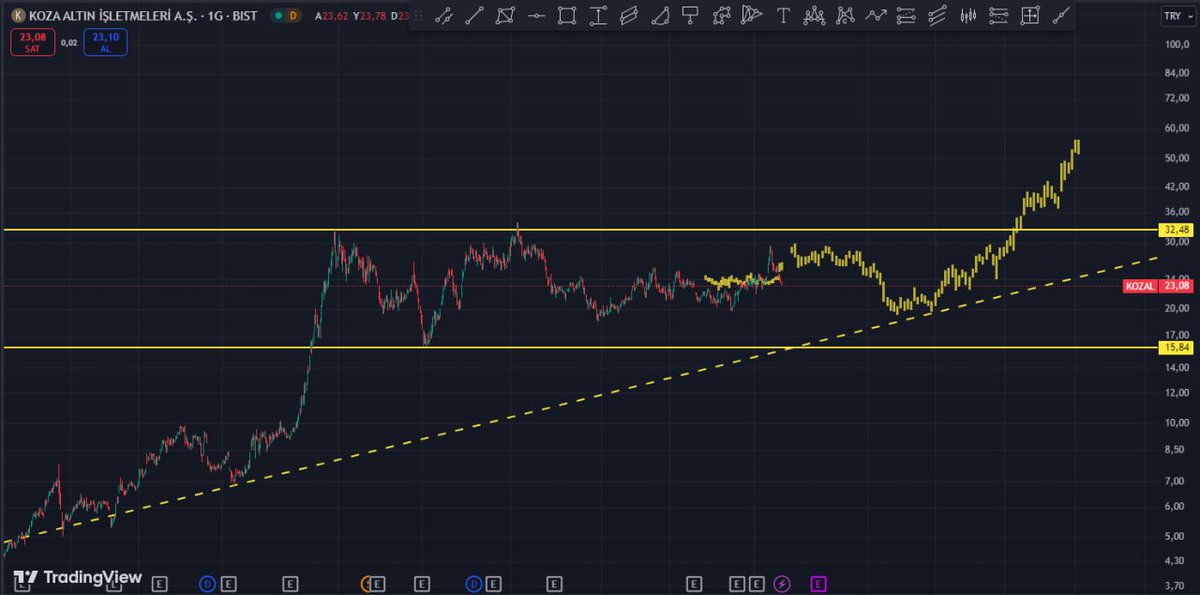Select the plain trend line tool
The height and width of the screenshot is (595, 1200).
pyautogui.click(x=476, y=15)
